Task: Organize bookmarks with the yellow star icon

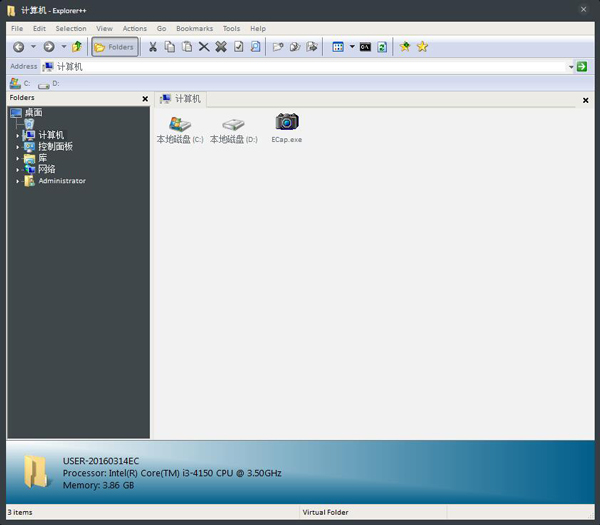Action: pyautogui.click(x=422, y=47)
